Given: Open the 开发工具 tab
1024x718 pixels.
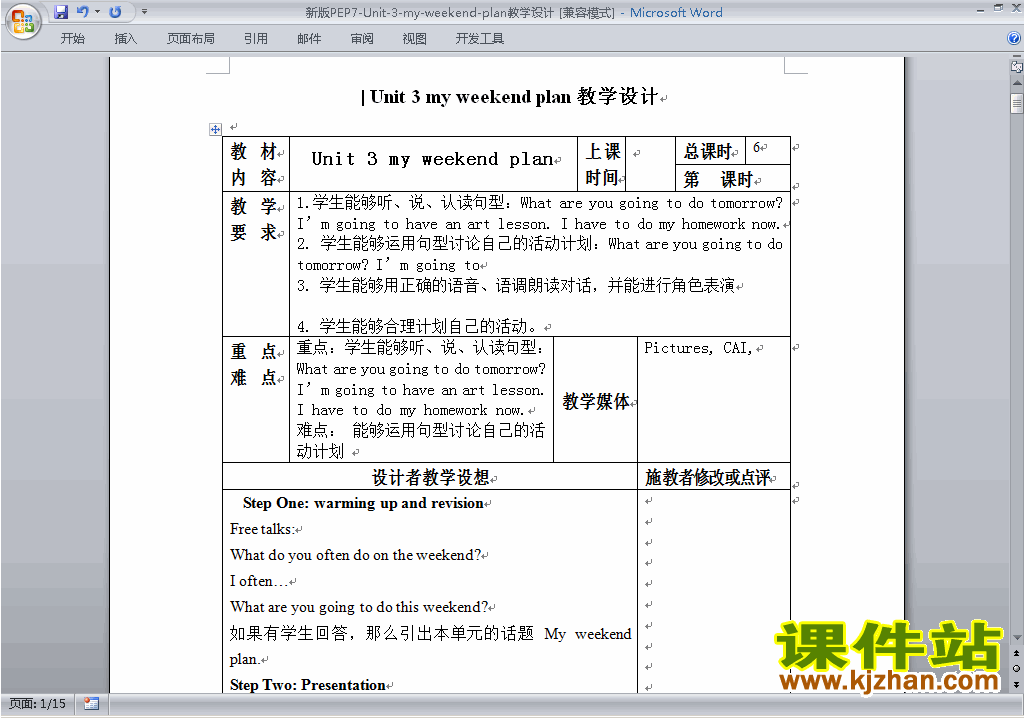Looking at the screenshot, I should coord(479,39).
